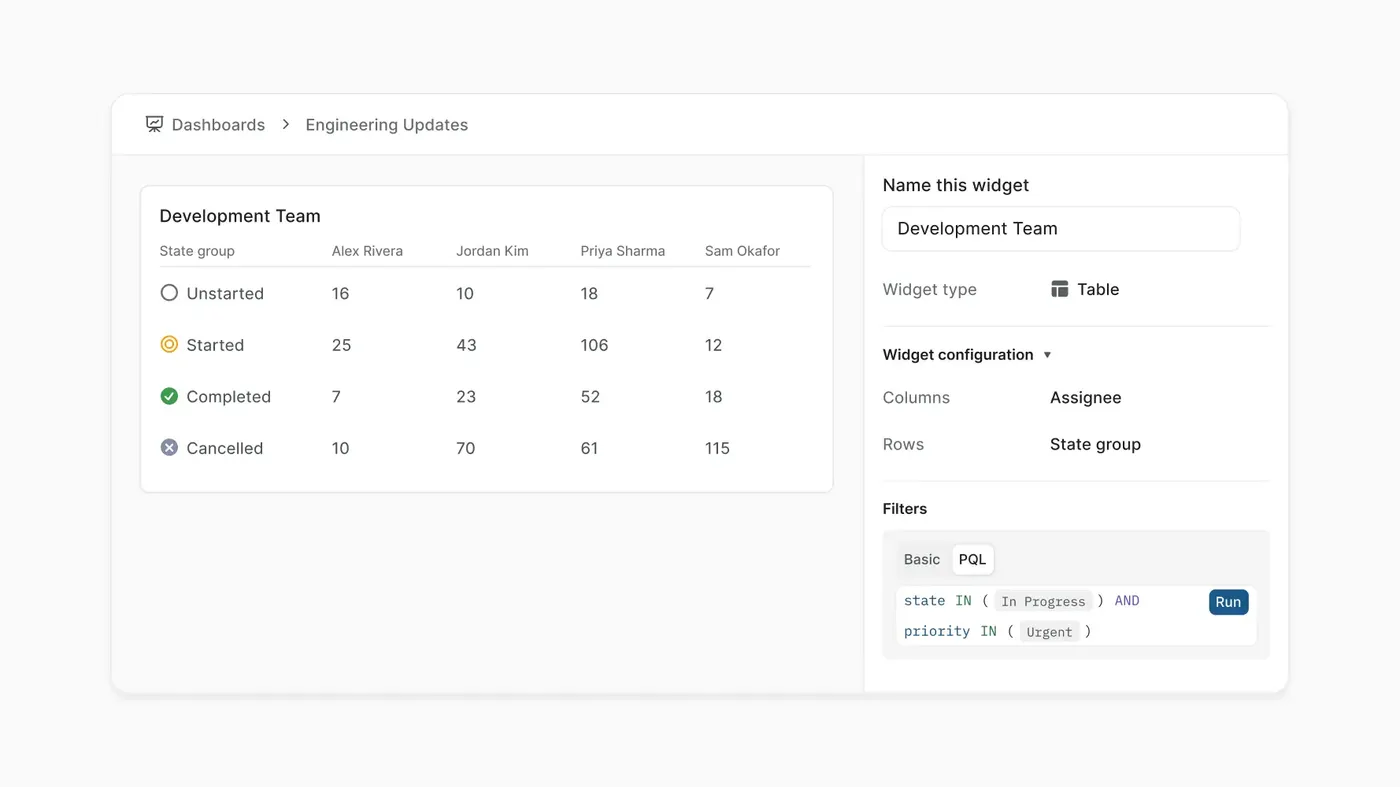The width and height of the screenshot is (1400, 787).
Task: Select the Sam Okafor column header
Action: (742, 251)
